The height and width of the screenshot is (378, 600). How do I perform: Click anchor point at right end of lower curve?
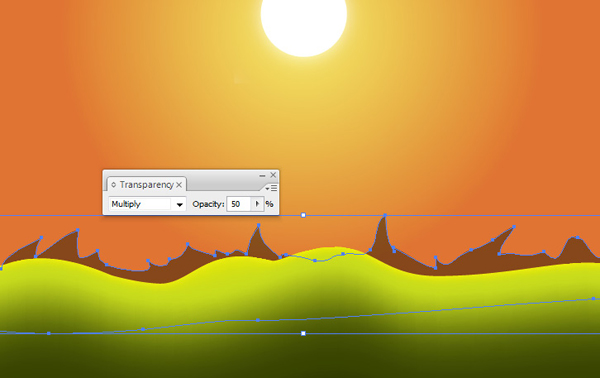tap(593, 298)
